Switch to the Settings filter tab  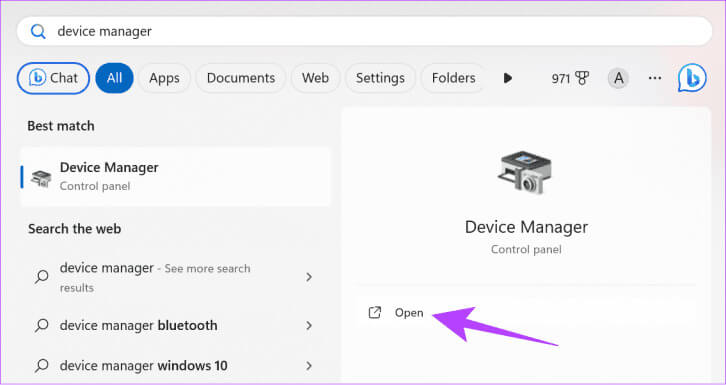[380, 78]
